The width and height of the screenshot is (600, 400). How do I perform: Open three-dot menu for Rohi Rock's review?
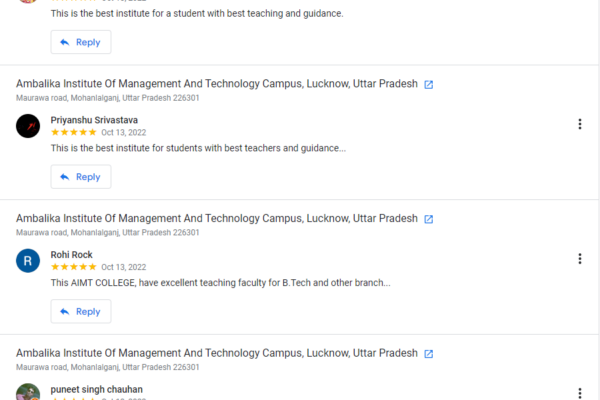tap(580, 259)
